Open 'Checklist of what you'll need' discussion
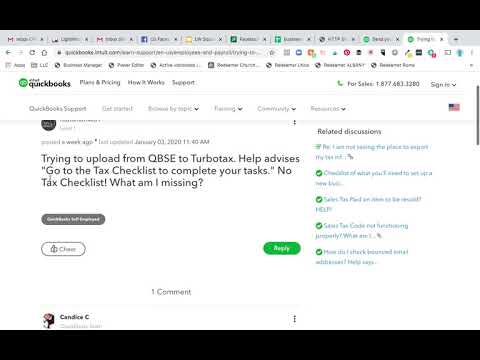This screenshot has height=360, width=480. click(374, 178)
